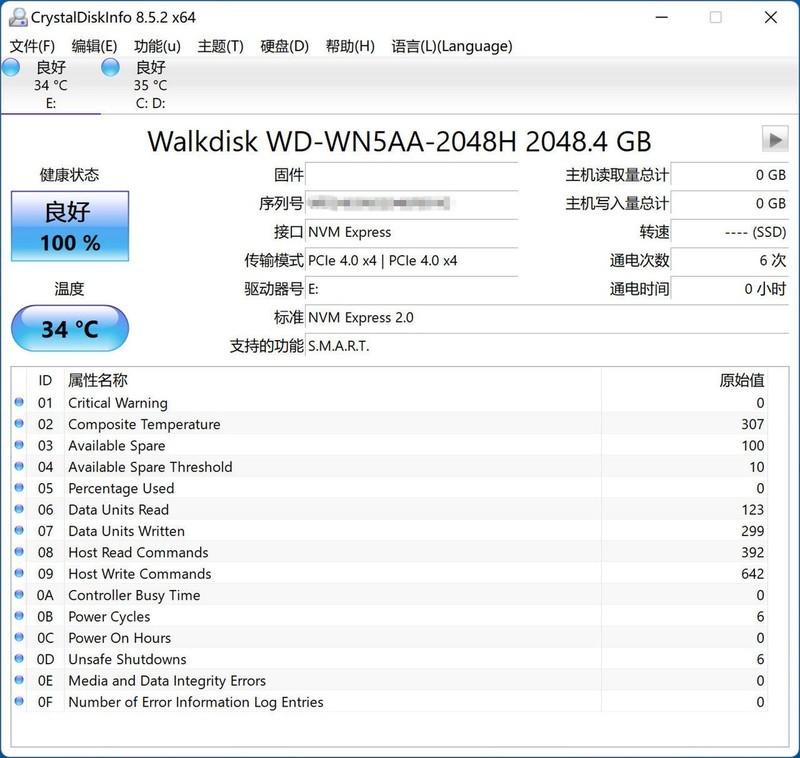800x758 pixels.
Task: Open the 帮助(H) help menu
Action: 346,46
